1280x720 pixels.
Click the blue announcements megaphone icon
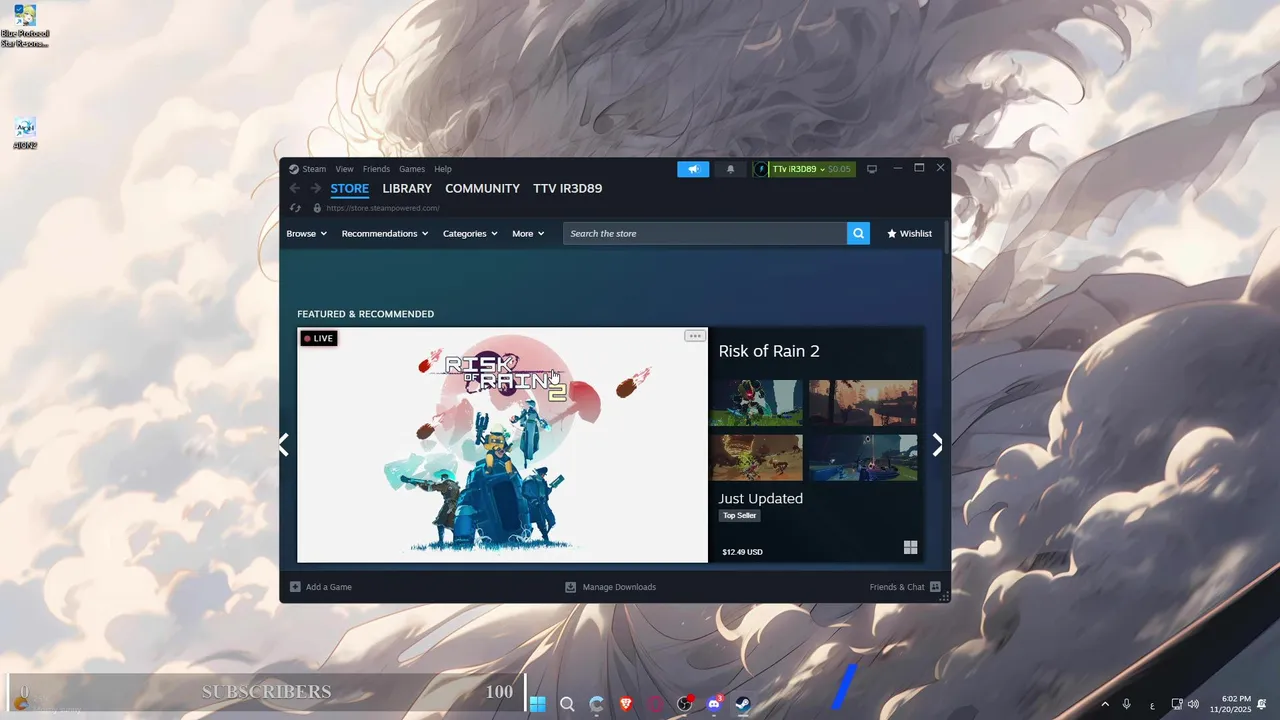pos(693,169)
